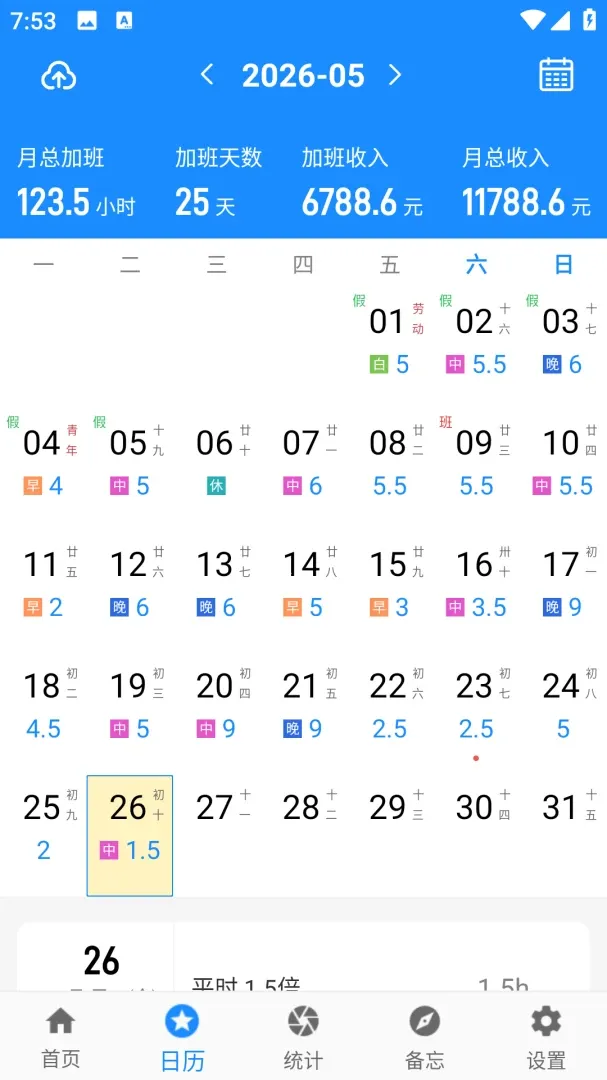The image size is (607, 1080).
Task: Open the 首页 home tab
Action: (x=61, y=1037)
